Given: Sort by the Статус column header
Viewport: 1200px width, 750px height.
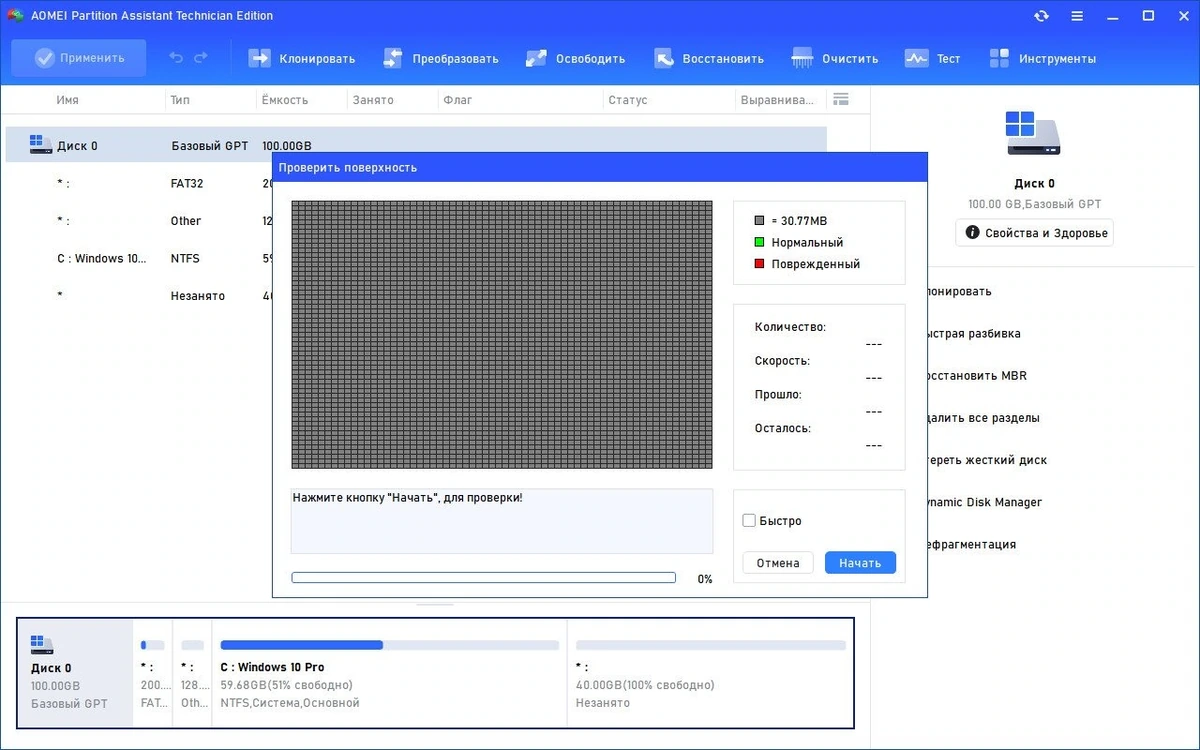Looking at the screenshot, I should pos(628,100).
